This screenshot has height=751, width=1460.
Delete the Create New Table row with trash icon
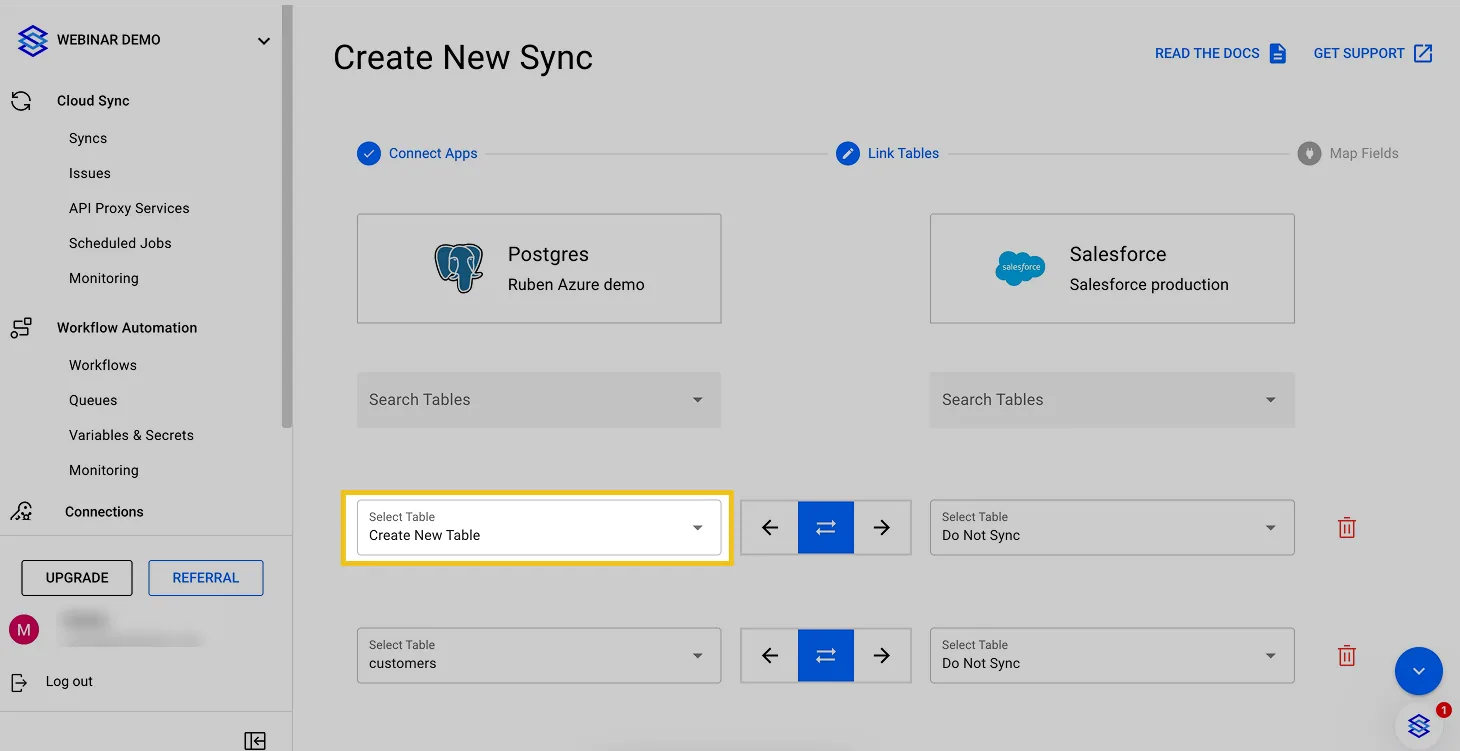1347,527
